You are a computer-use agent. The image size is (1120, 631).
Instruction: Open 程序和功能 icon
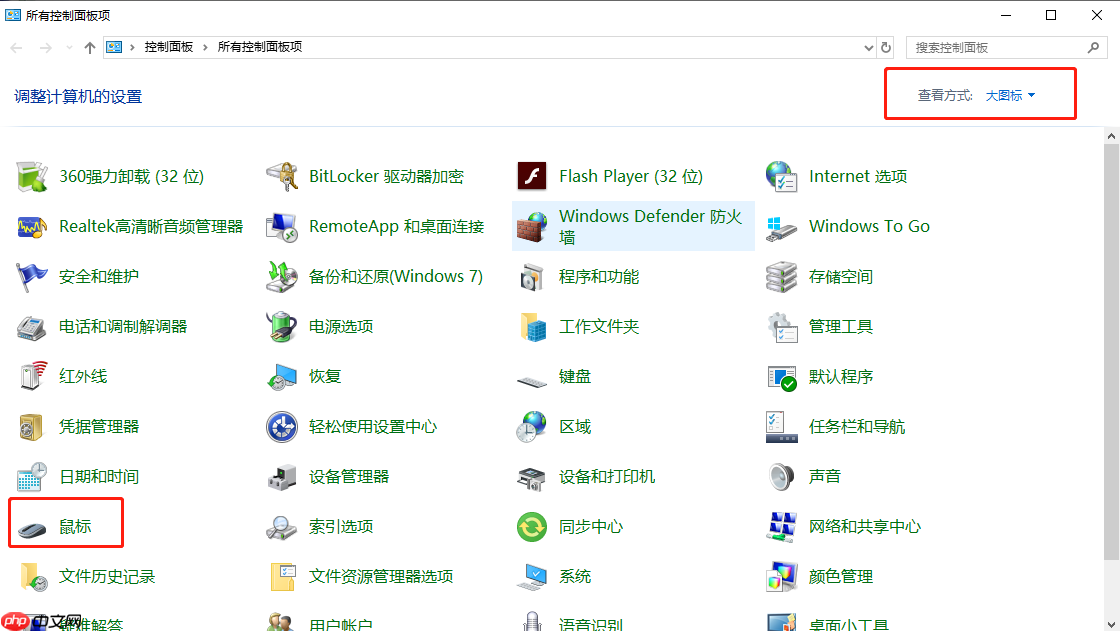(x=531, y=277)
